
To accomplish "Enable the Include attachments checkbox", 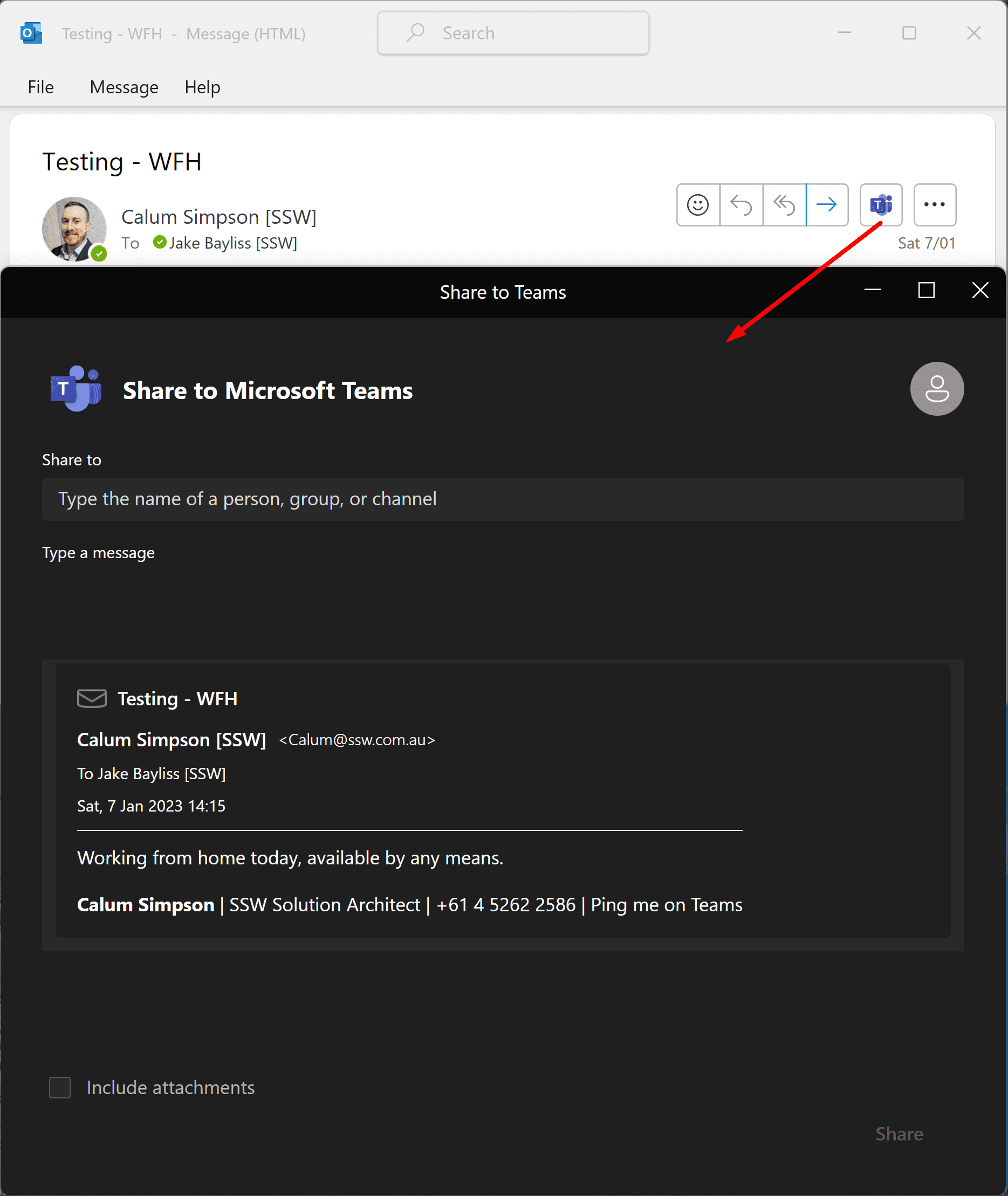I will point(60,1088).
